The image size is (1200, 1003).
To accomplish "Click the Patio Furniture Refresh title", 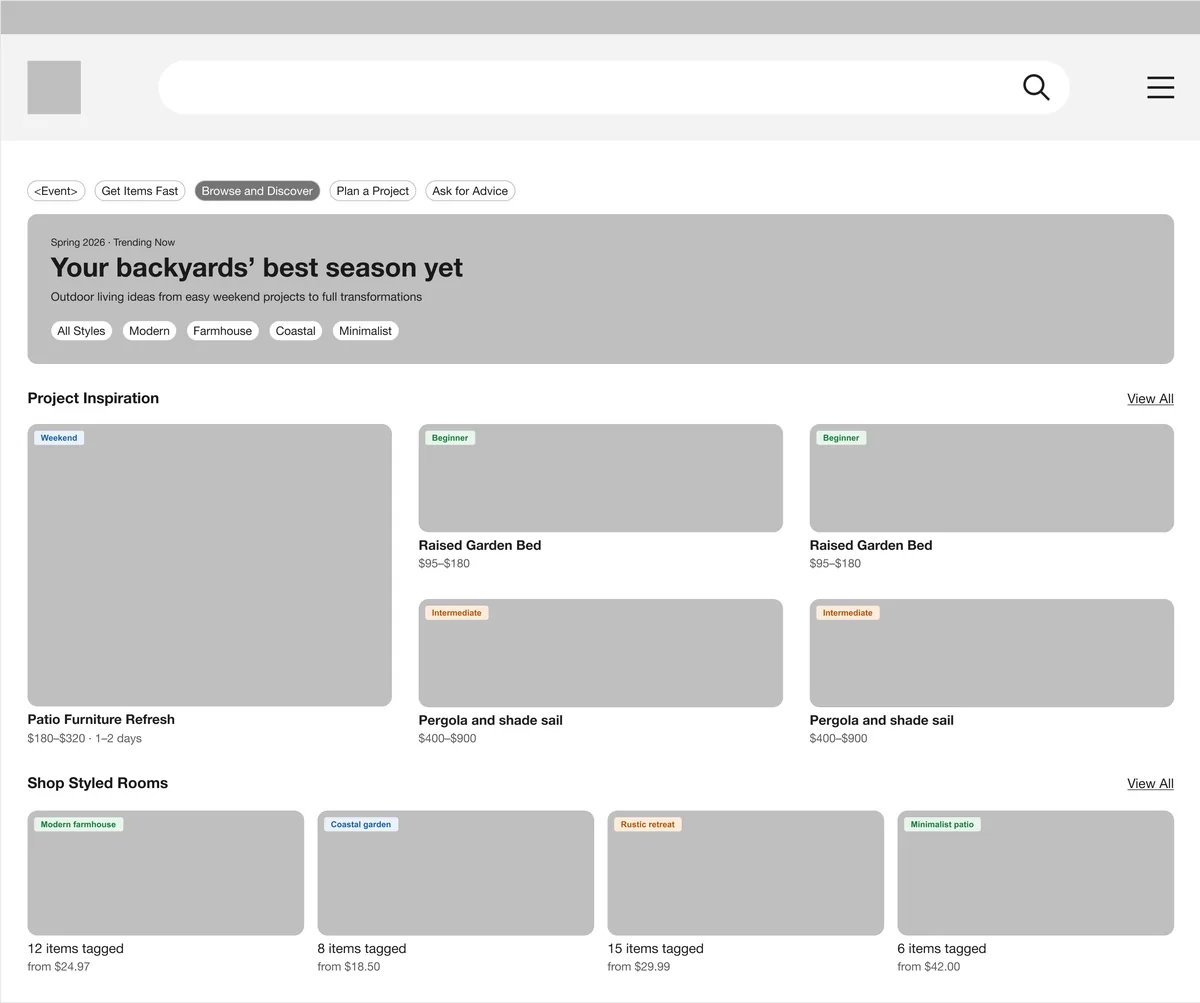I will 101,720.
